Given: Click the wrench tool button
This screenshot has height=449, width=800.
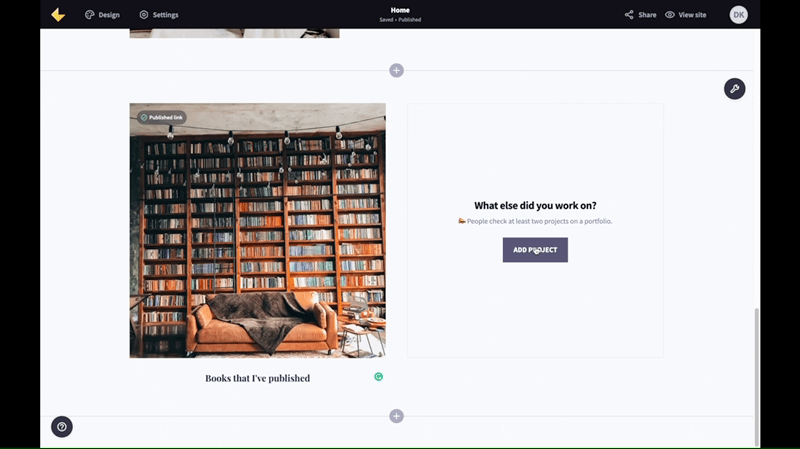Looking at the screenshot, I should pos(735,89).
